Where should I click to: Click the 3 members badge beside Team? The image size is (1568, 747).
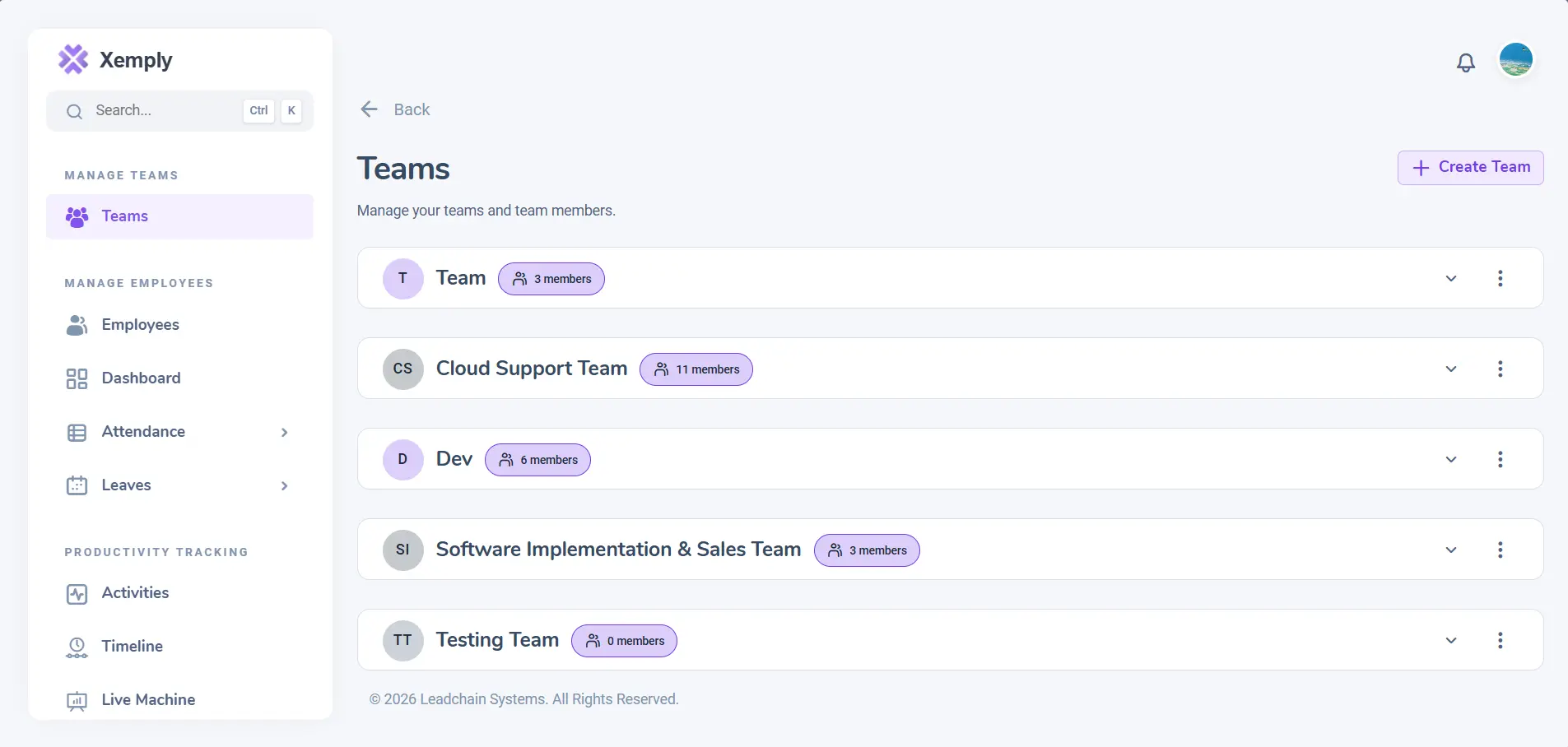click(551, 279)
